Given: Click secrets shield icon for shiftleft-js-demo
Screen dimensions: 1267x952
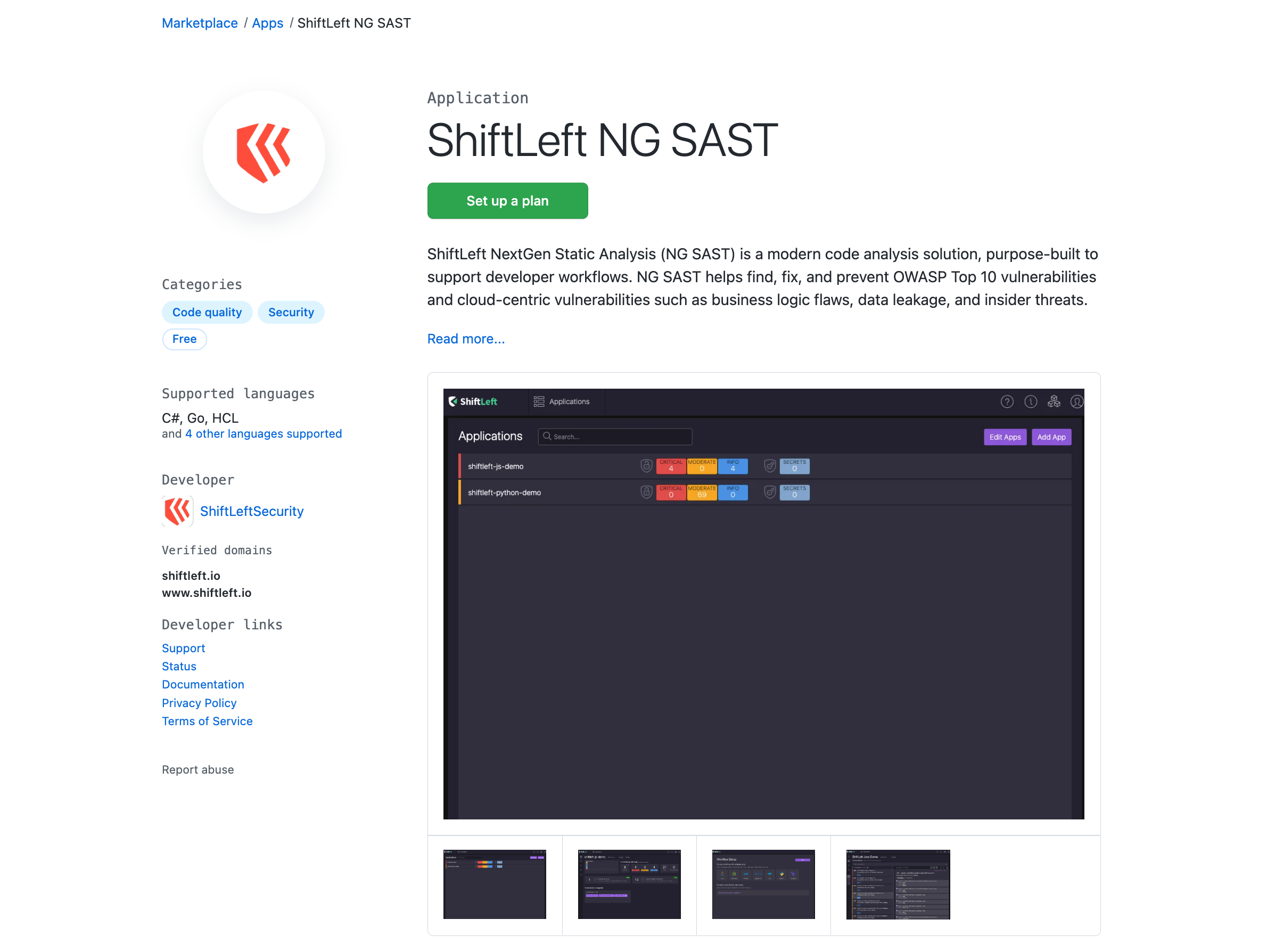Looking at the screenshot, I should coord(770,466).
